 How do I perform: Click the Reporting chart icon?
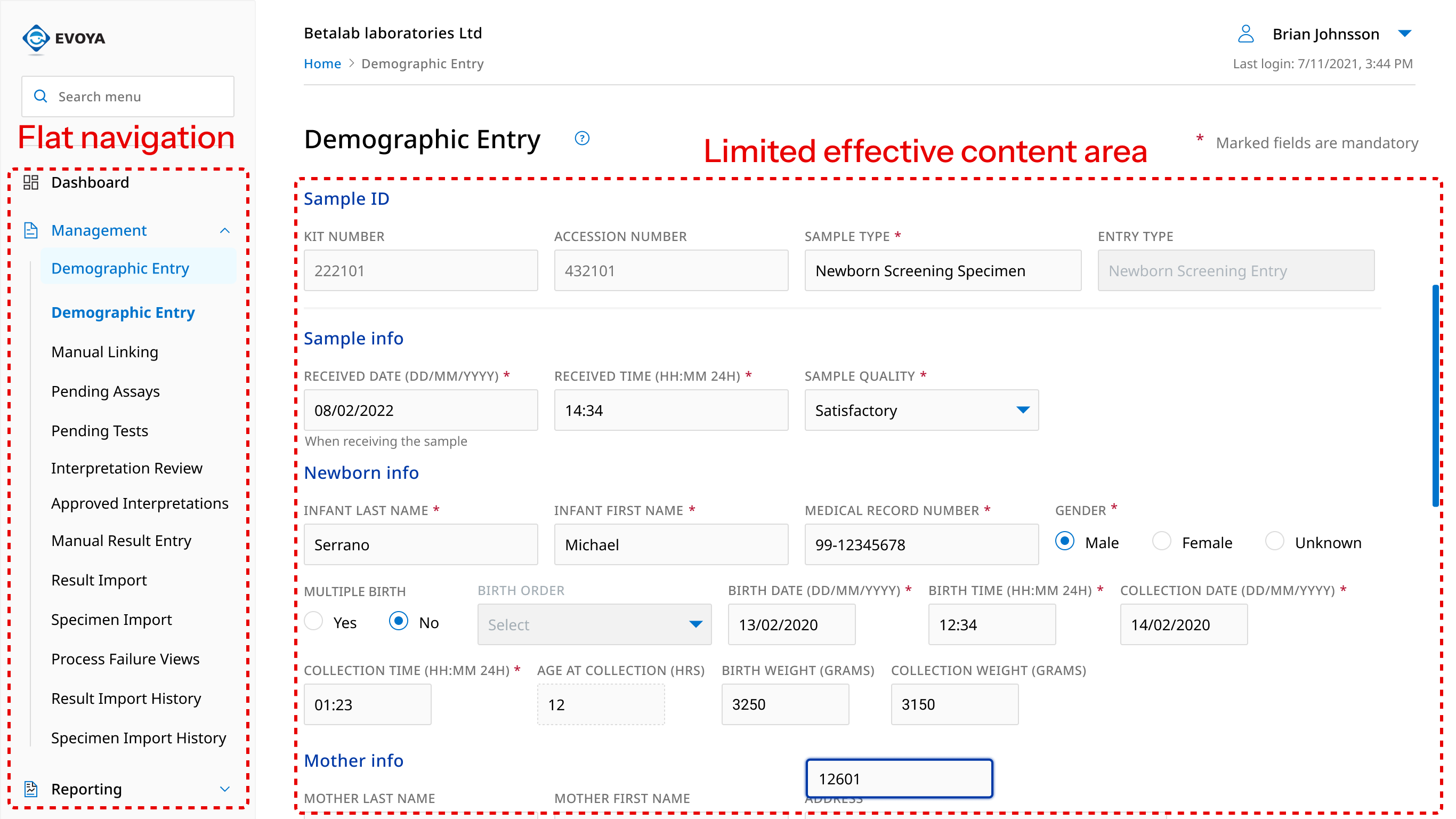[x=31, y=789]
